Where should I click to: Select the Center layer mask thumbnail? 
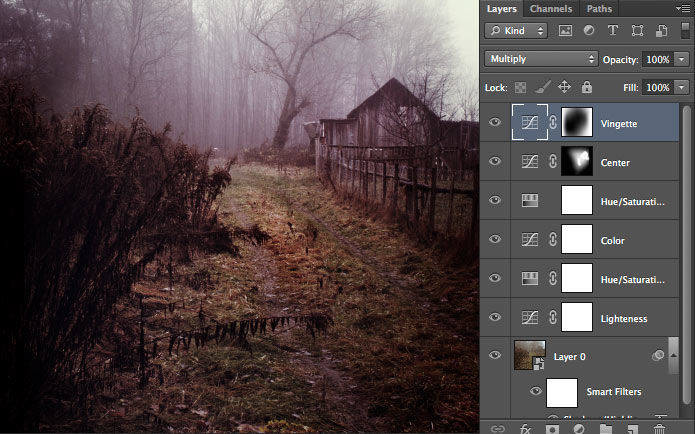click(577, 161)
